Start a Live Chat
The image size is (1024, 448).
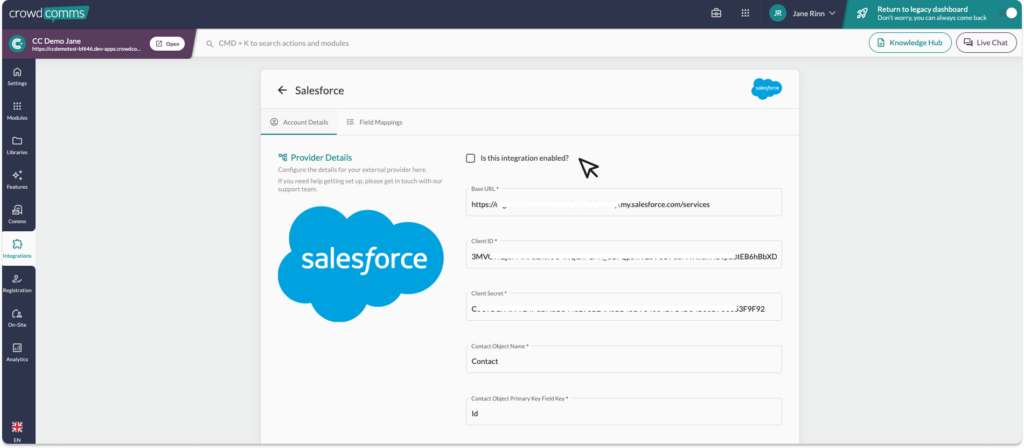(x=986, y=42)
